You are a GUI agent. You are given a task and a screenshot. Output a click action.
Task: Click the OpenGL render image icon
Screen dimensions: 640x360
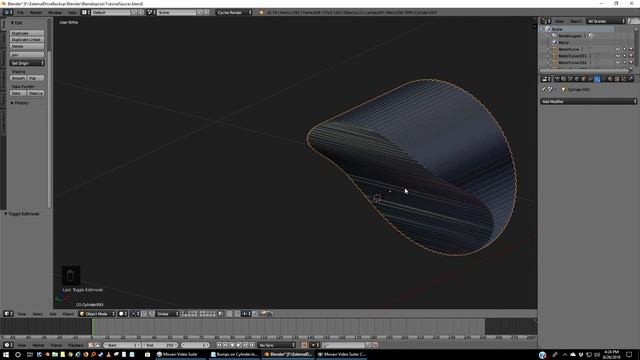click(x=263, y=313)
